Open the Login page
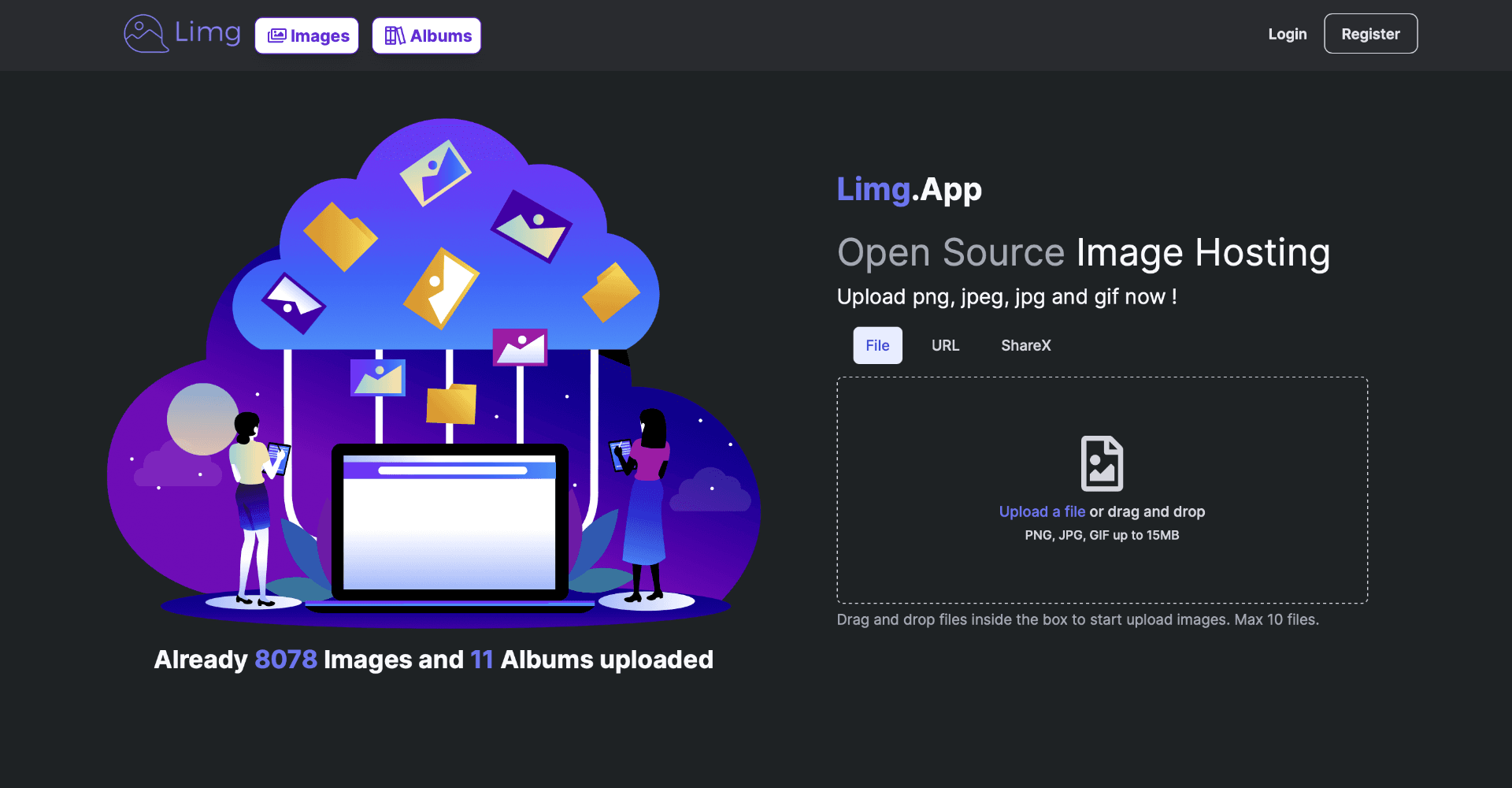The image size is (1512, 788). pyautogui.click(x=1287, y=34)
